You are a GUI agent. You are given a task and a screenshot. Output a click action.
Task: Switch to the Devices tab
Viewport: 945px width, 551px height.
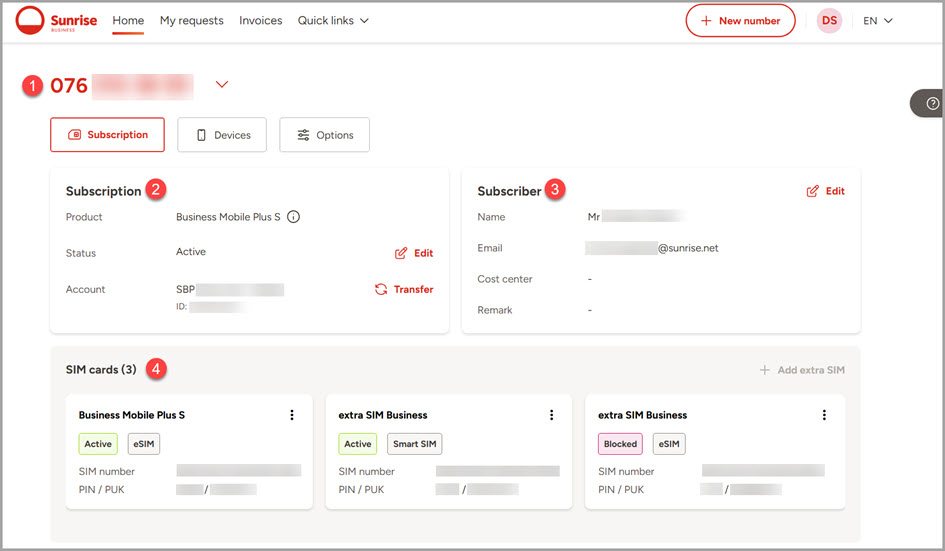tap(222, 135)
